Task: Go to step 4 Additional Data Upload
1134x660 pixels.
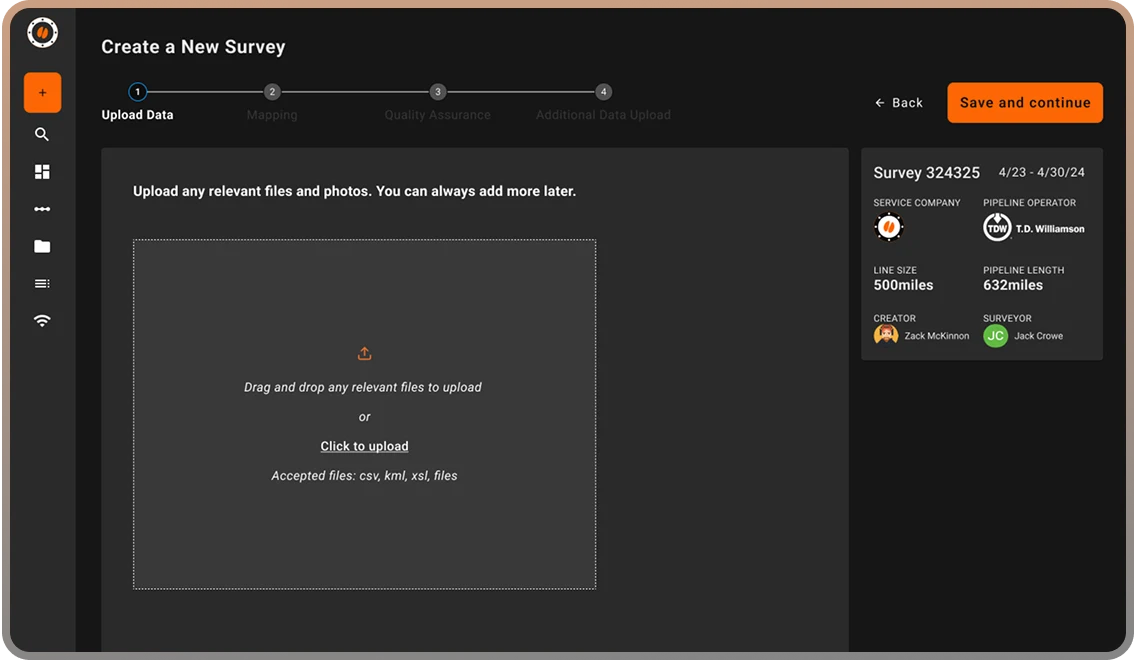Action: [603, 102]
